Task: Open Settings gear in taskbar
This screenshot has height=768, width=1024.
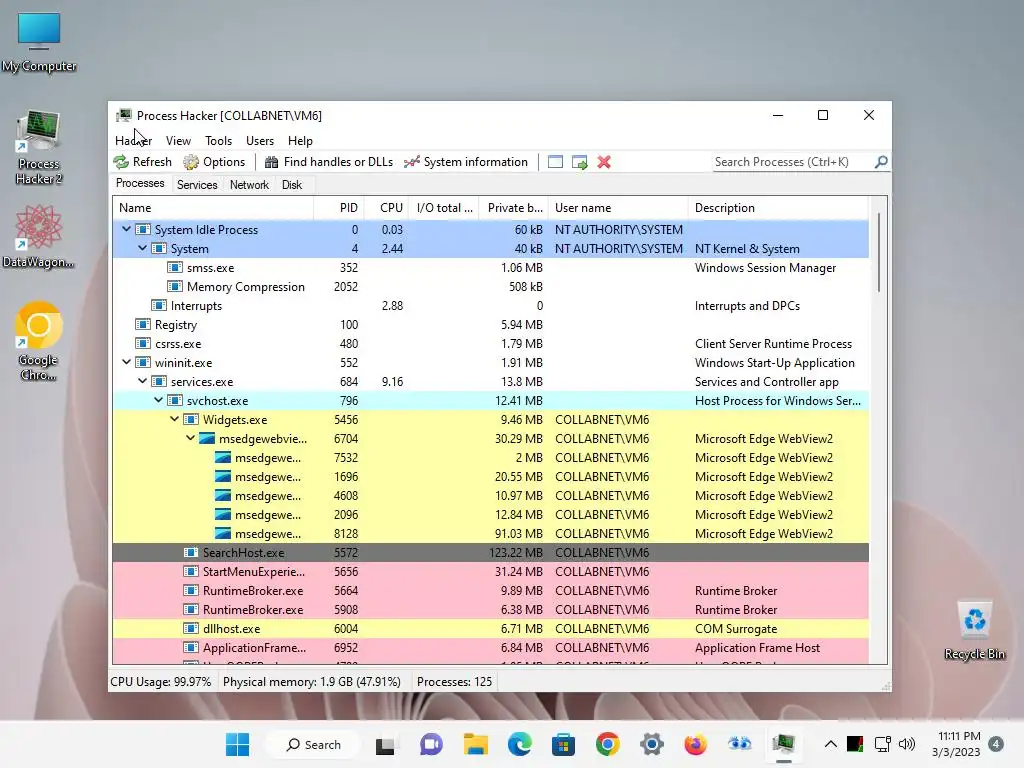Action: coord(652,744)
